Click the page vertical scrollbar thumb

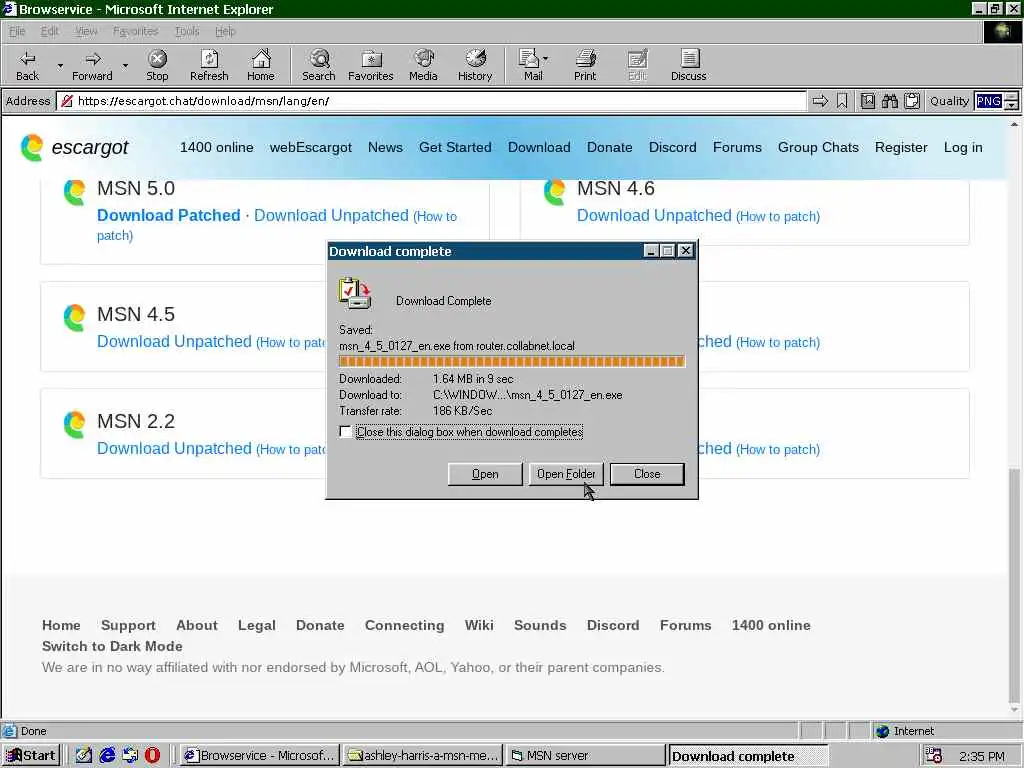click(x=1014, y=585)
